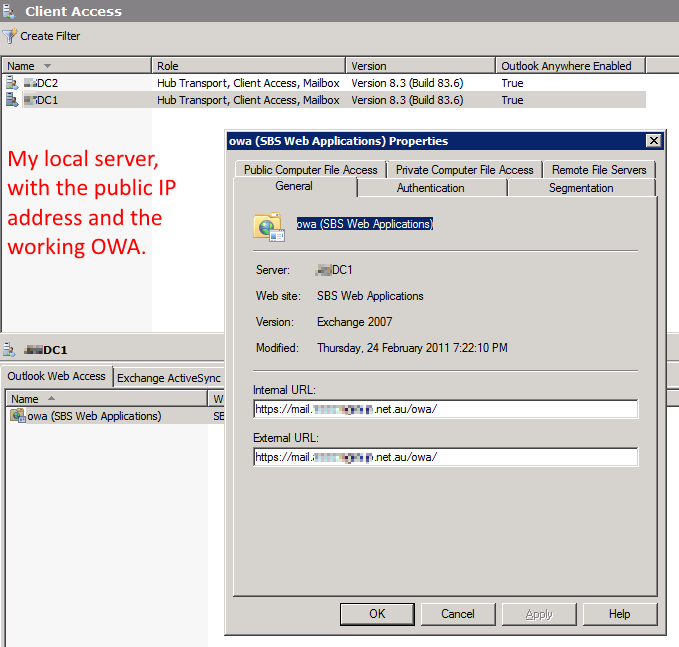
Task: Sort by the Name column in server list
Action: click(x=77, y=66)
